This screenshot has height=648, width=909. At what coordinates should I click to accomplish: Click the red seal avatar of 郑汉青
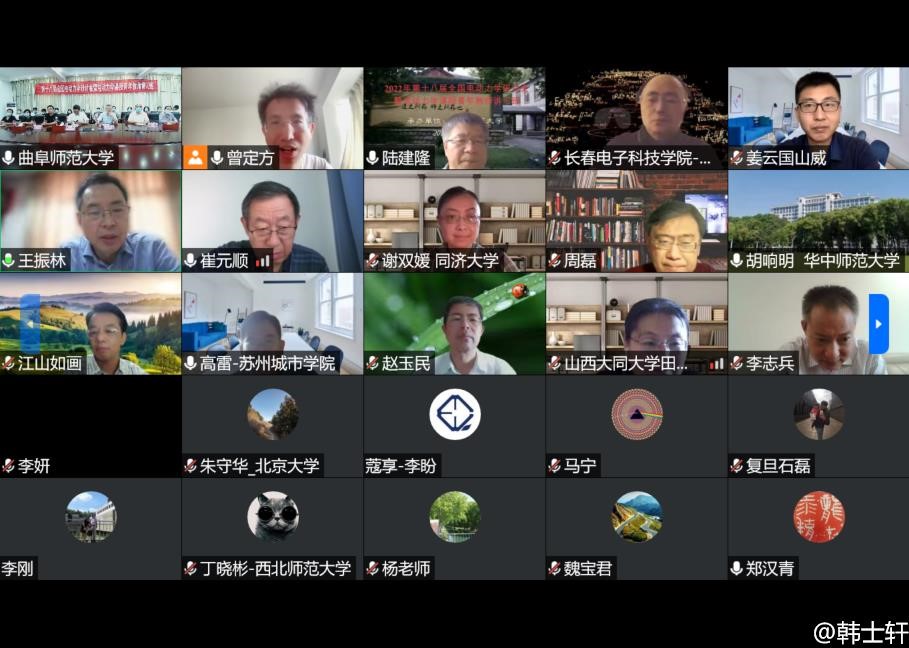pyautogui.click(x=819, y=517)
